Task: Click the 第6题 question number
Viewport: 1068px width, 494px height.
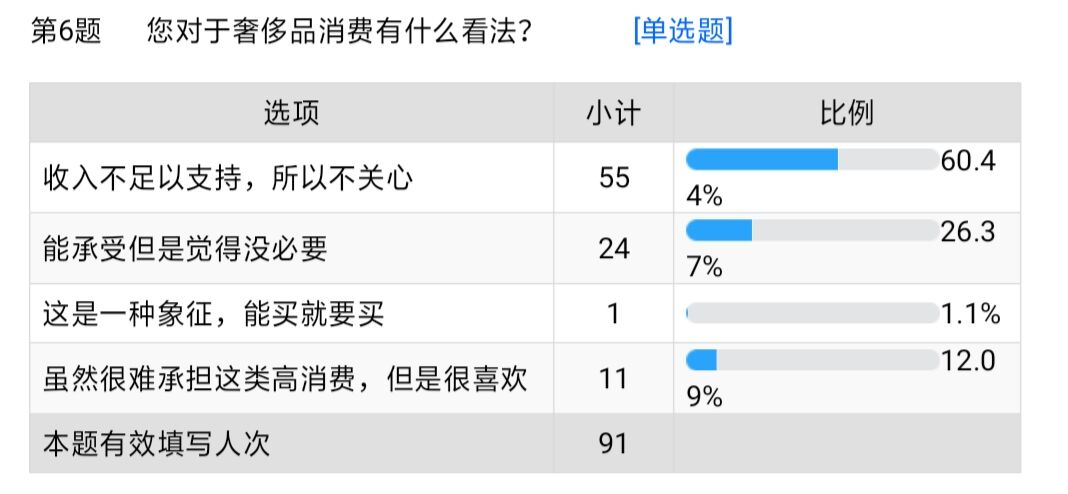Action: pos(66,31)
